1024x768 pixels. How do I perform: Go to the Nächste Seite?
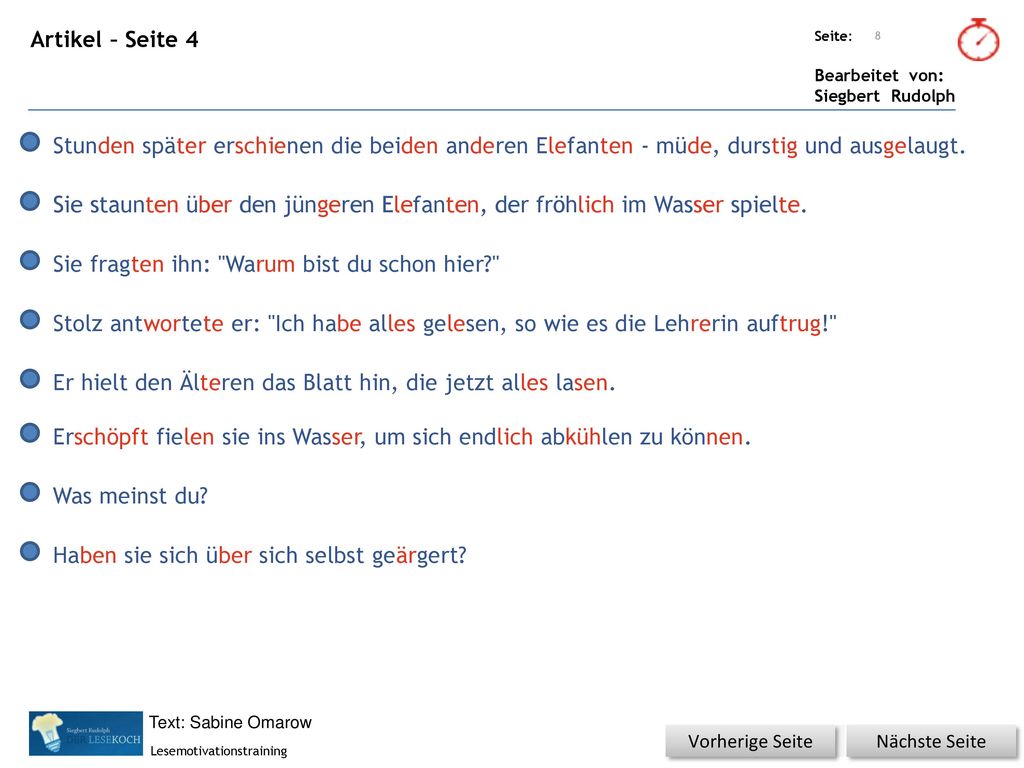(931, 742)
